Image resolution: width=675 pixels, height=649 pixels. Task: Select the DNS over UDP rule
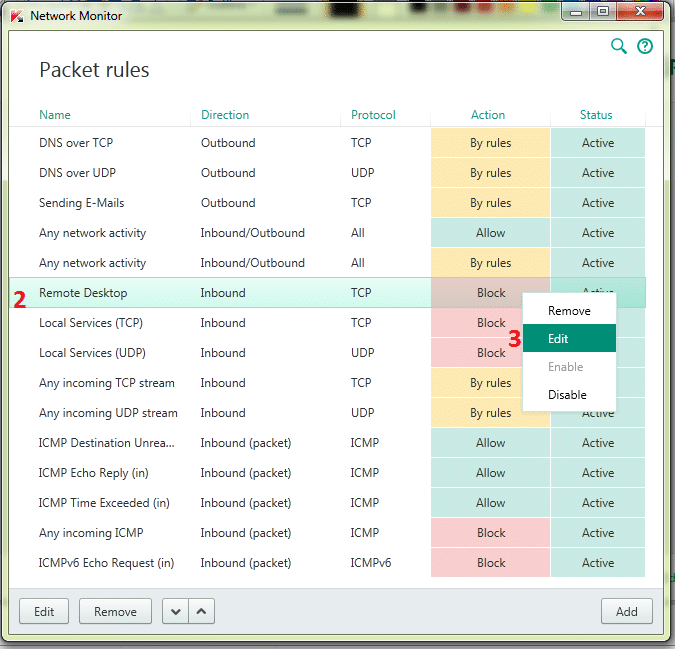tap(327, 173)
